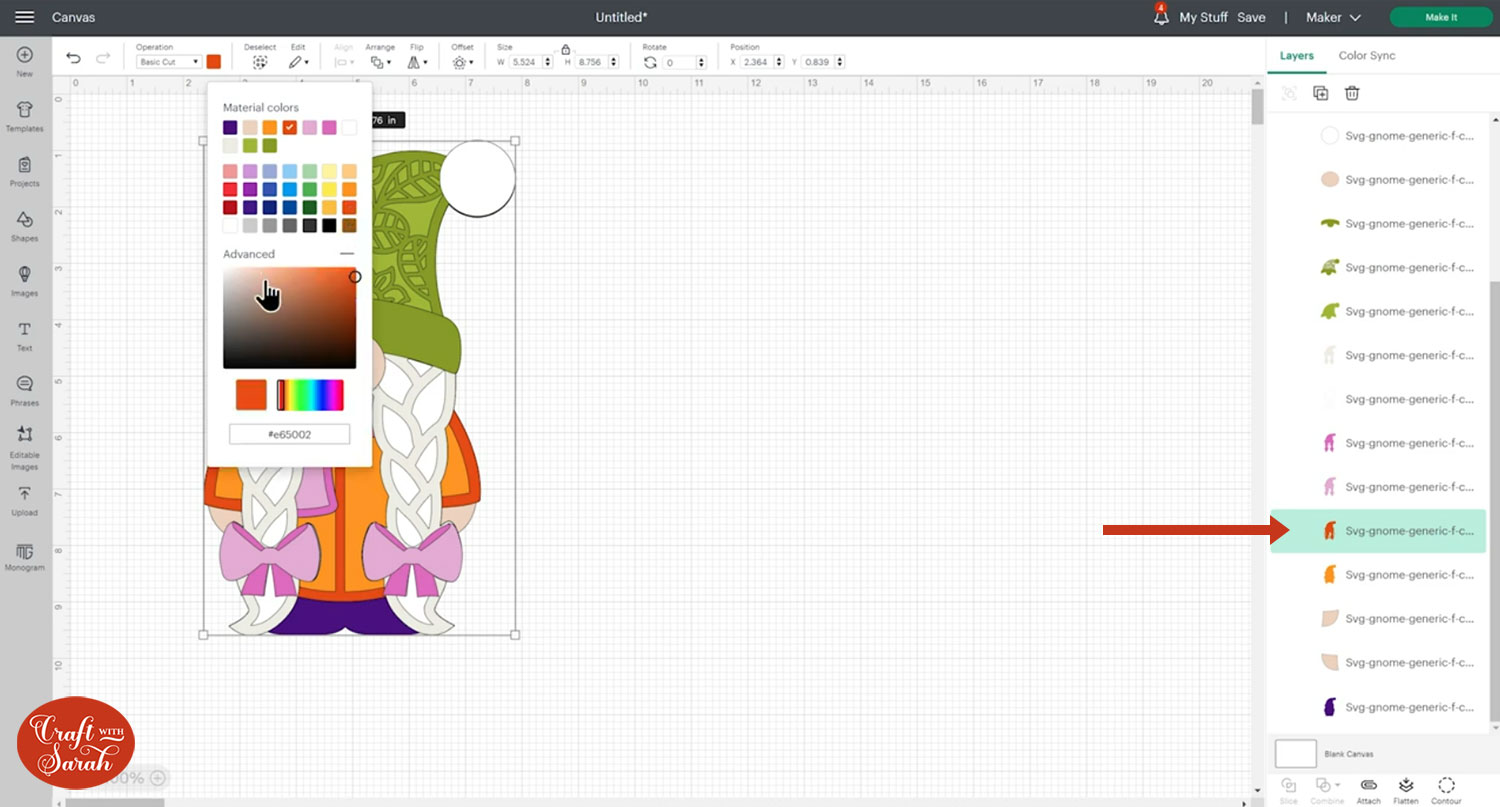Toggle the size aspect ratio lock
This screenshot has height=807, width=1500.
point(565,49)
